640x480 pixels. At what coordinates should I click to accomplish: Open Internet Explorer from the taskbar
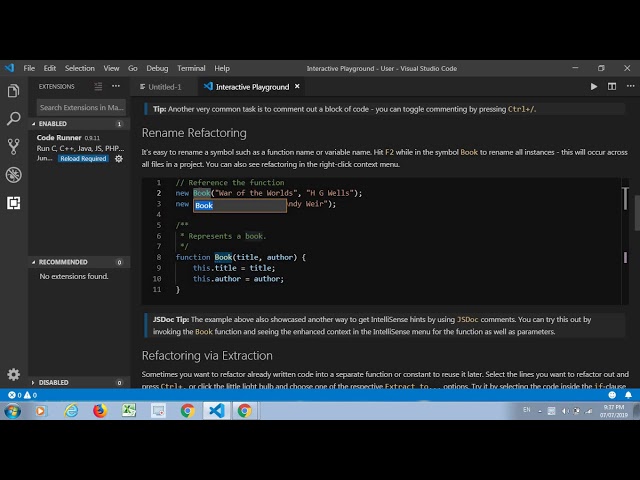(x=71, y=411)
